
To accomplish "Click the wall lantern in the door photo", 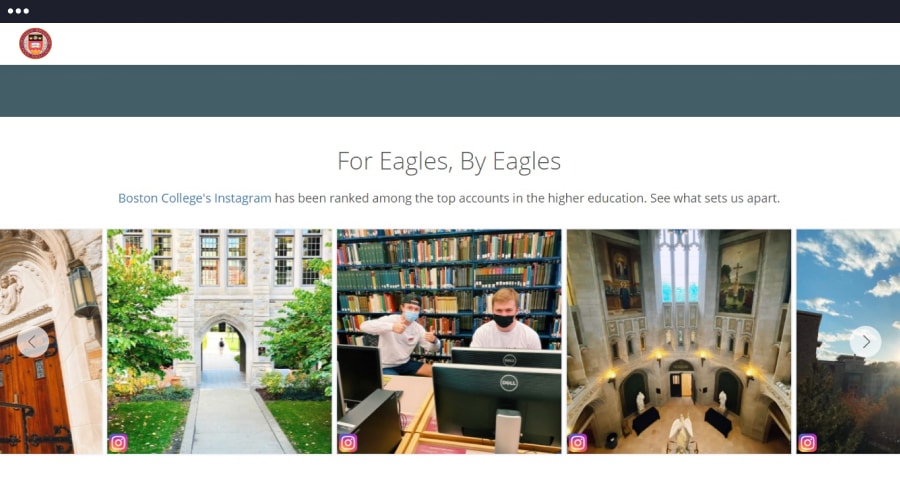I will [83, 289].
